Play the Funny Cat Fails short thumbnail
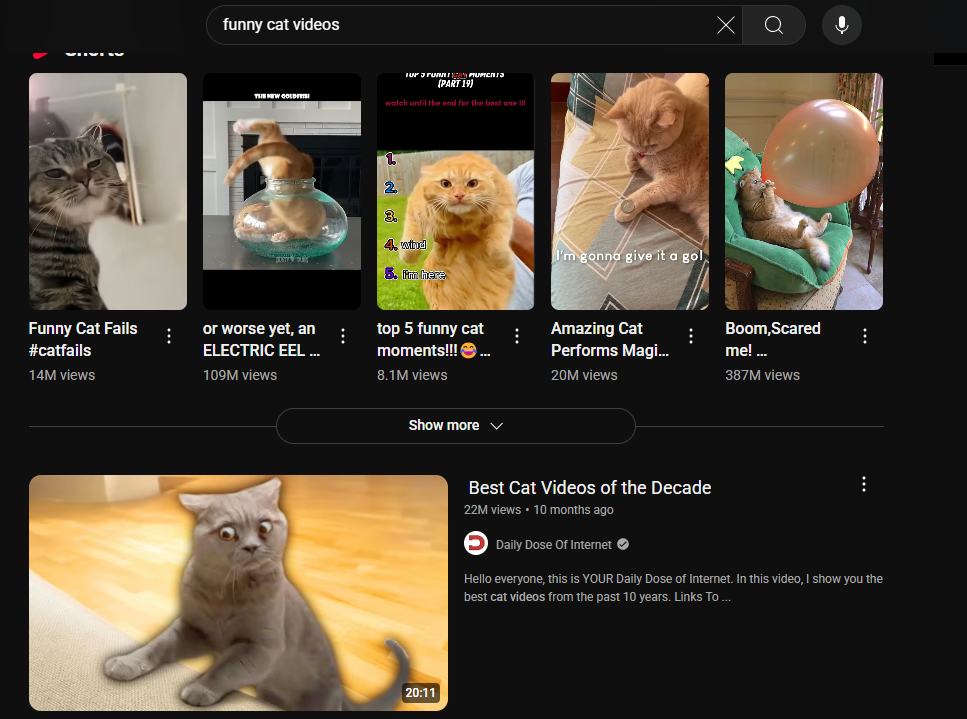967x719 pixels. click(108, 191)
